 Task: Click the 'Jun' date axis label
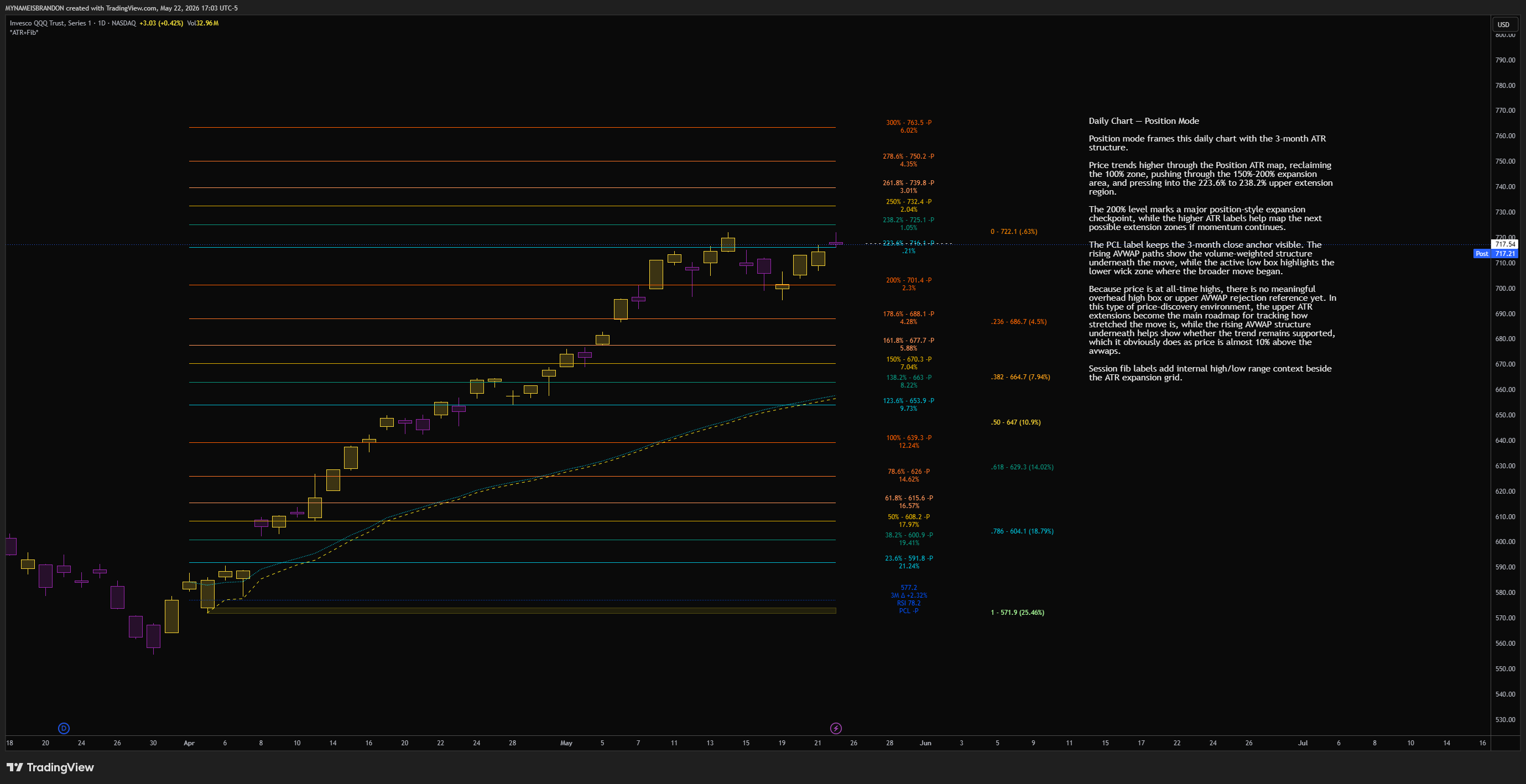click(925, 743)
